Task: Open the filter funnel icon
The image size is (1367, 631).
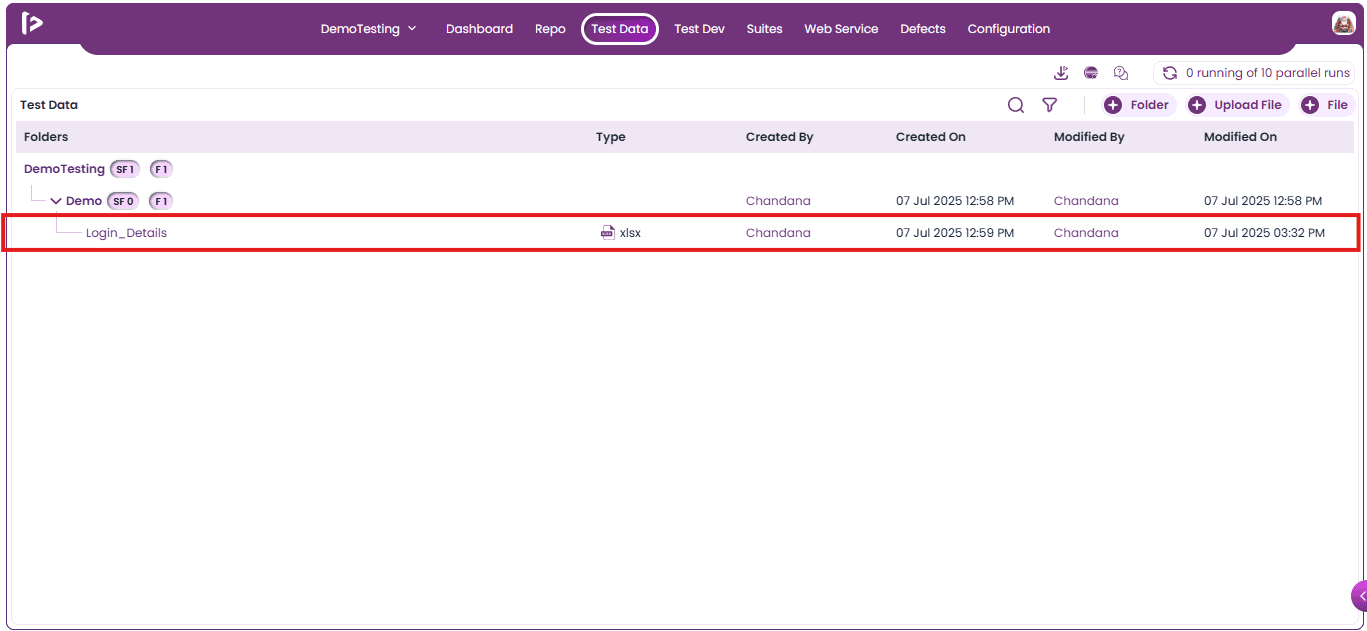Action: (x=1050, y=105)
